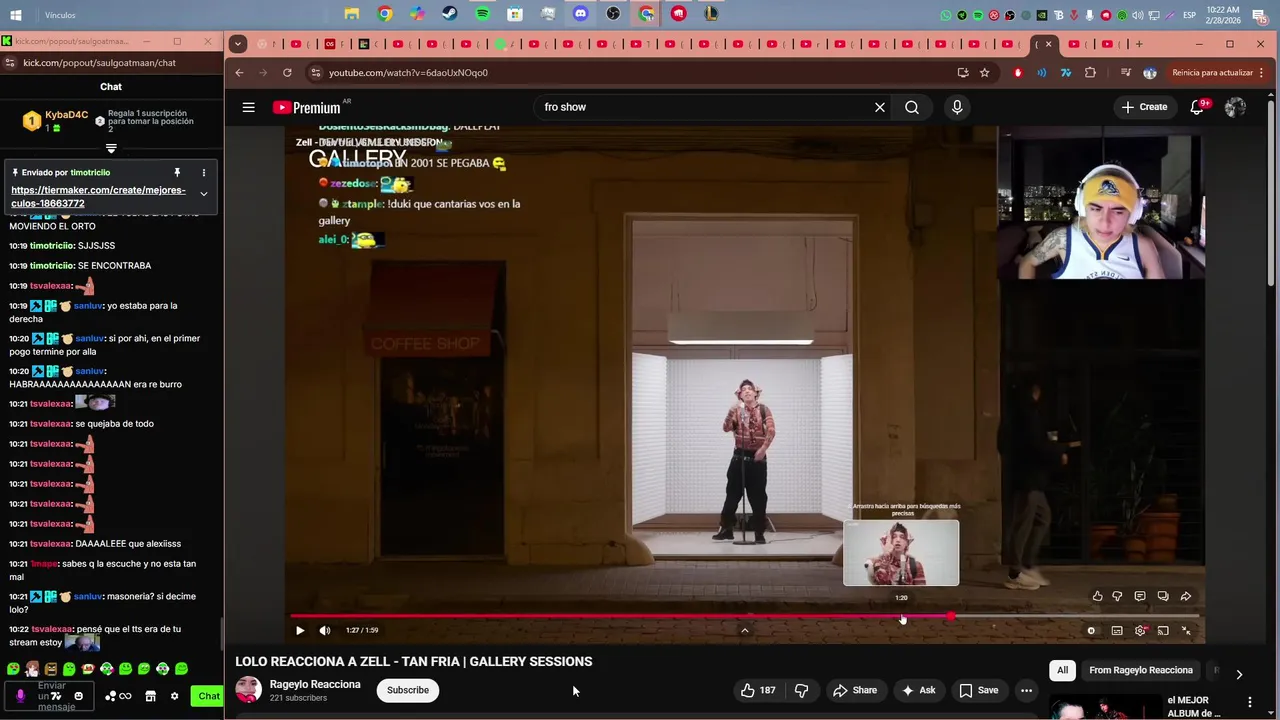Run search with the magnifier button

point(912,107)
